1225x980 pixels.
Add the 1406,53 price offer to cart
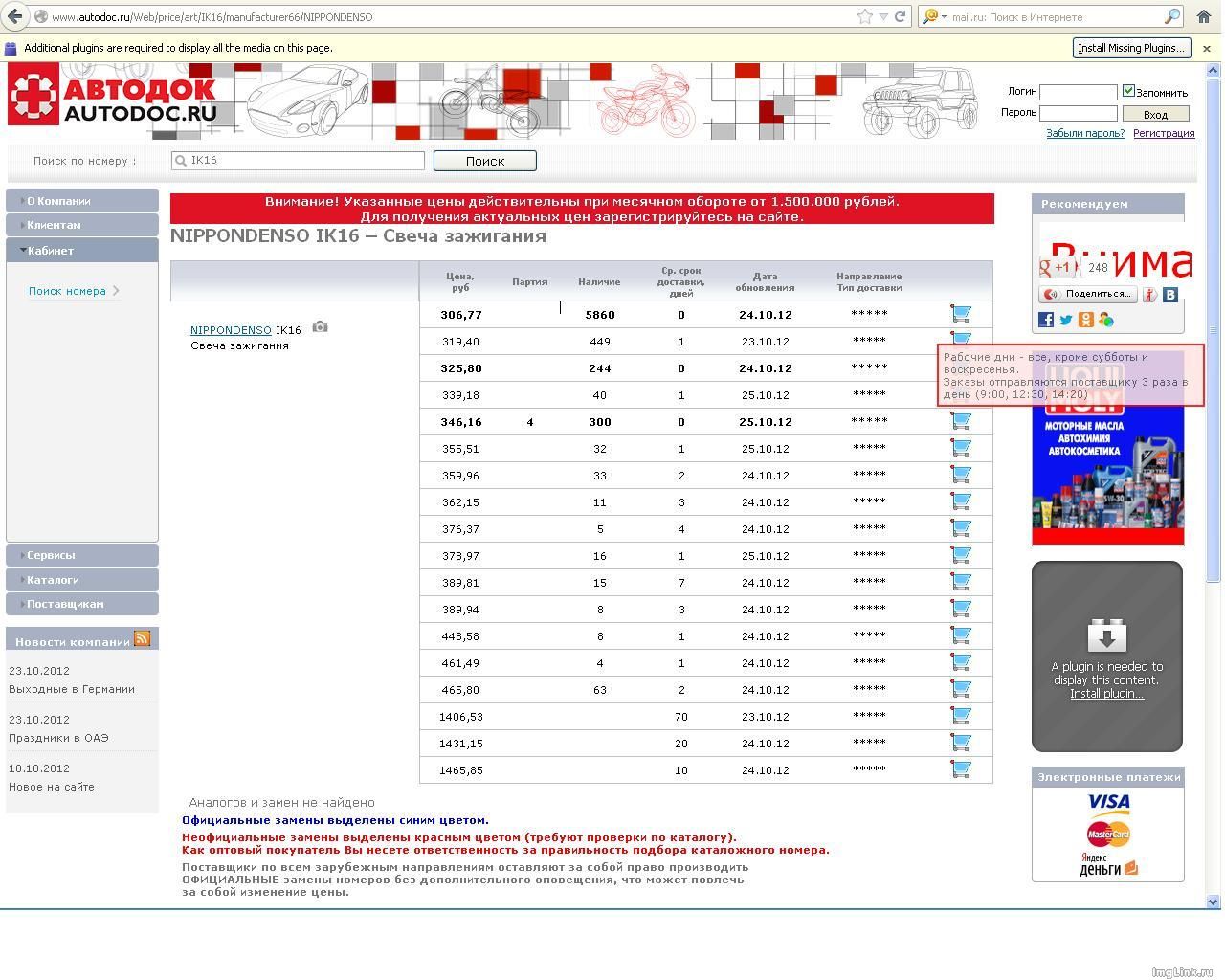(x=961, y=716)
